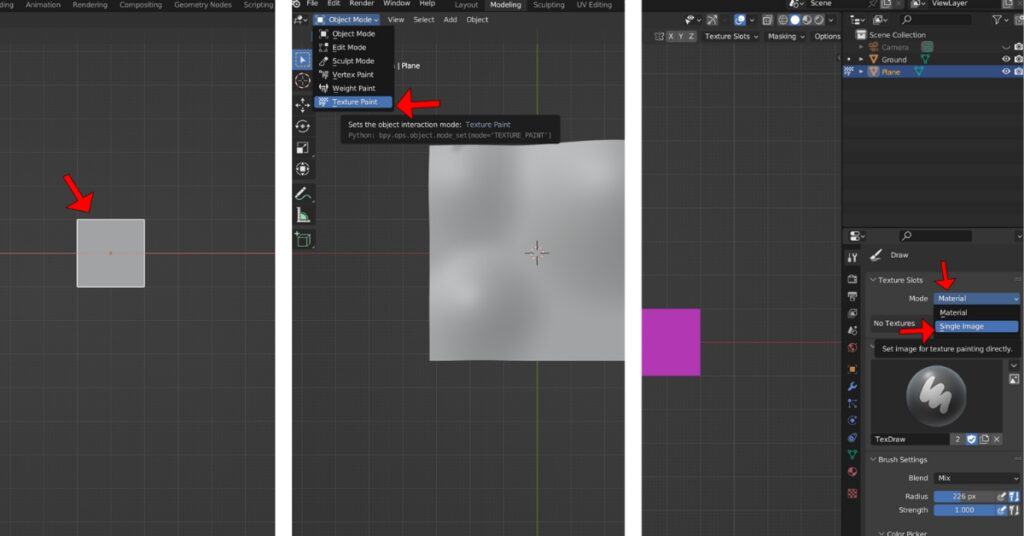
Task: Open the Select menu in viewport header
Action: point(424,20)
